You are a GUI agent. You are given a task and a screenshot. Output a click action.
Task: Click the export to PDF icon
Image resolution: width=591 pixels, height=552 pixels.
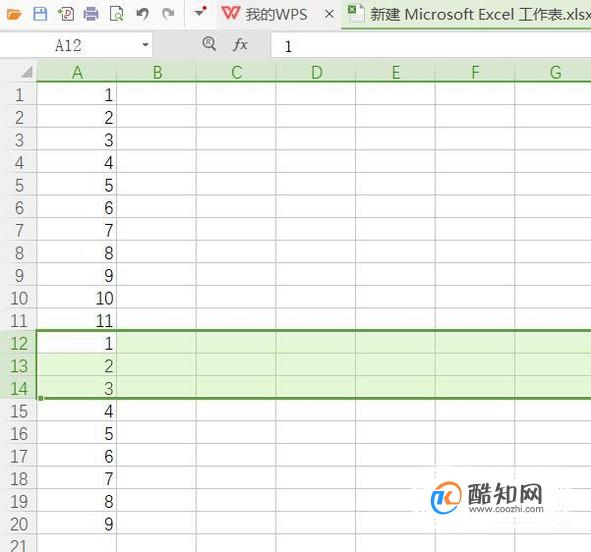tap(66, 14)
